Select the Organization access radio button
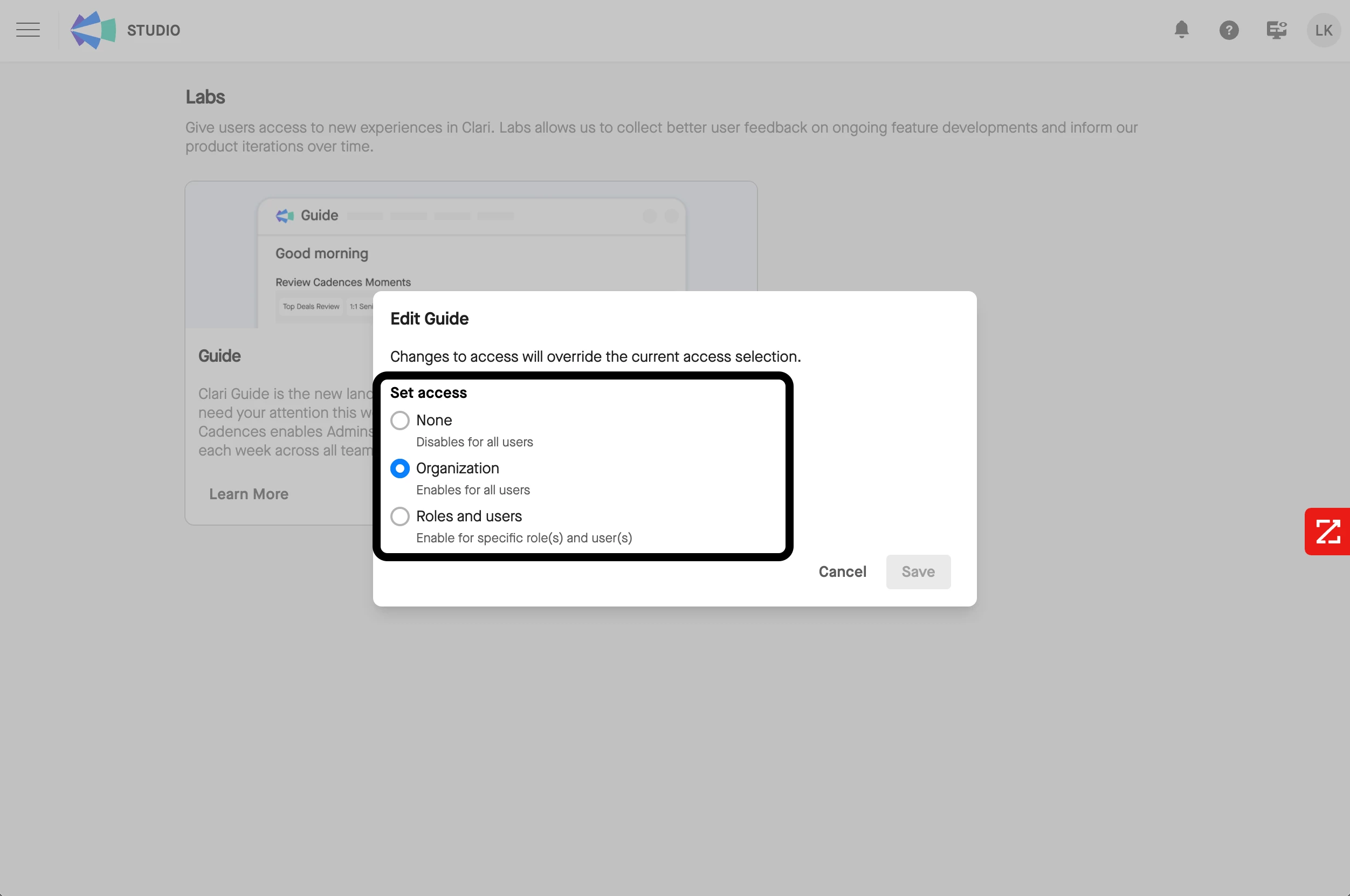This screenshot has height=896, width=1350. point(400,468)
